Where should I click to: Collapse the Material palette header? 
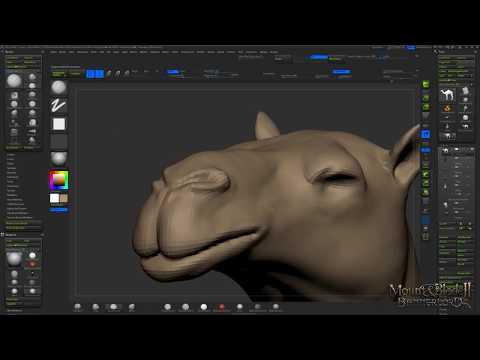click(x=11, y=235)
